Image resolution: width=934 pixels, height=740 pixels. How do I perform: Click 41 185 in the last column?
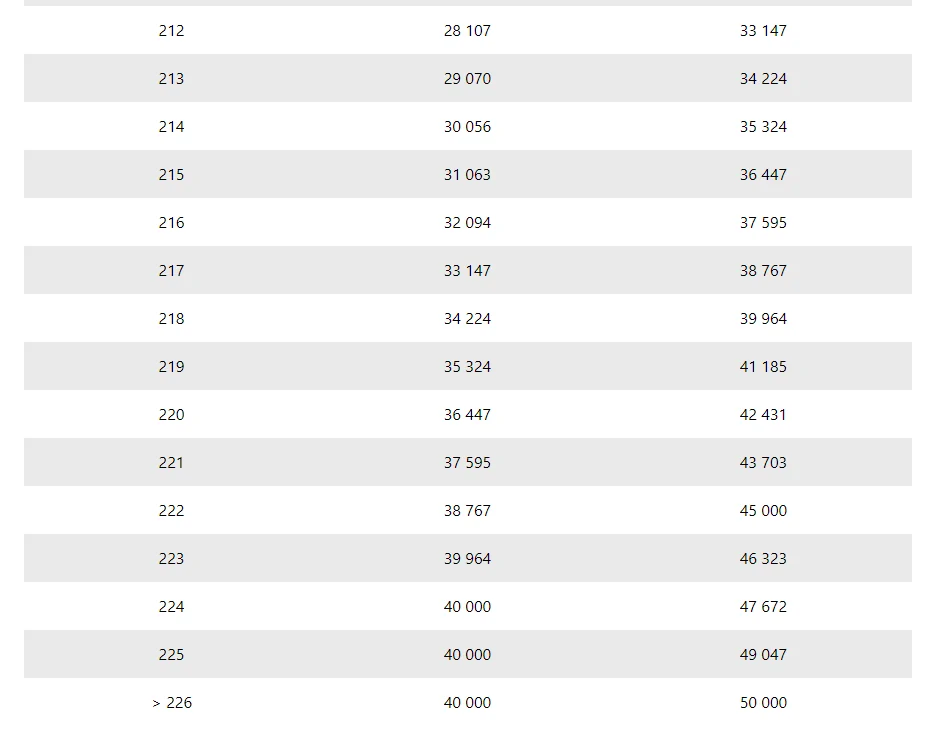(x=763, y=366)
